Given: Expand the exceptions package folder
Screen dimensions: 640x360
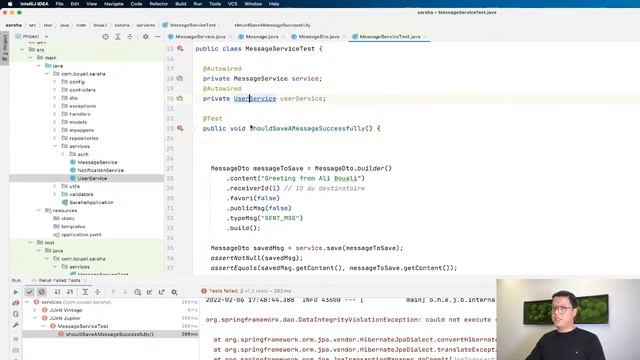Looking at the screenshot, I should [x=55, y=106].
